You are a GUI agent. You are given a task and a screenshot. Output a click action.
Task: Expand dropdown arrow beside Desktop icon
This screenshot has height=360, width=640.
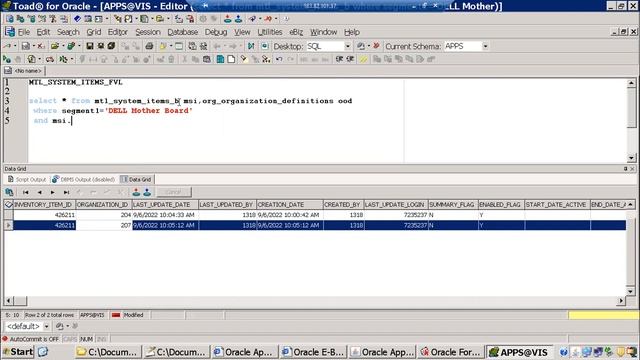click(369, 46)
